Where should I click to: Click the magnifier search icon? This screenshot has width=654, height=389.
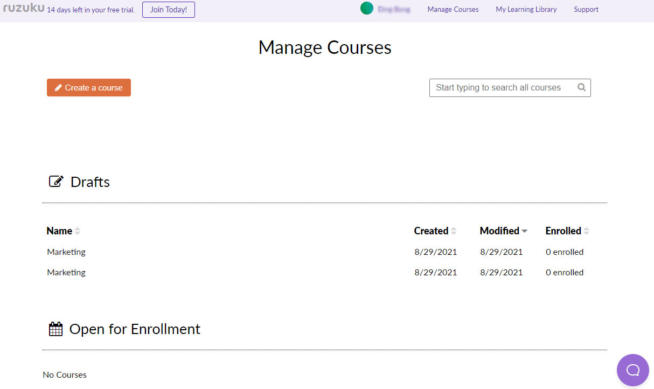pos(581,88)
